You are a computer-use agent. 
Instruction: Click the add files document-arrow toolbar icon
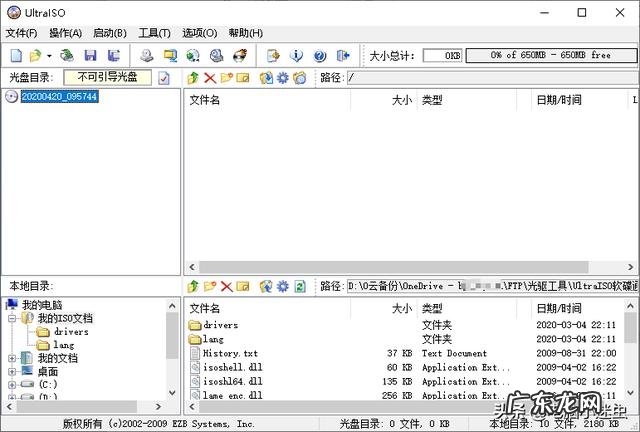tap(273, 55)
